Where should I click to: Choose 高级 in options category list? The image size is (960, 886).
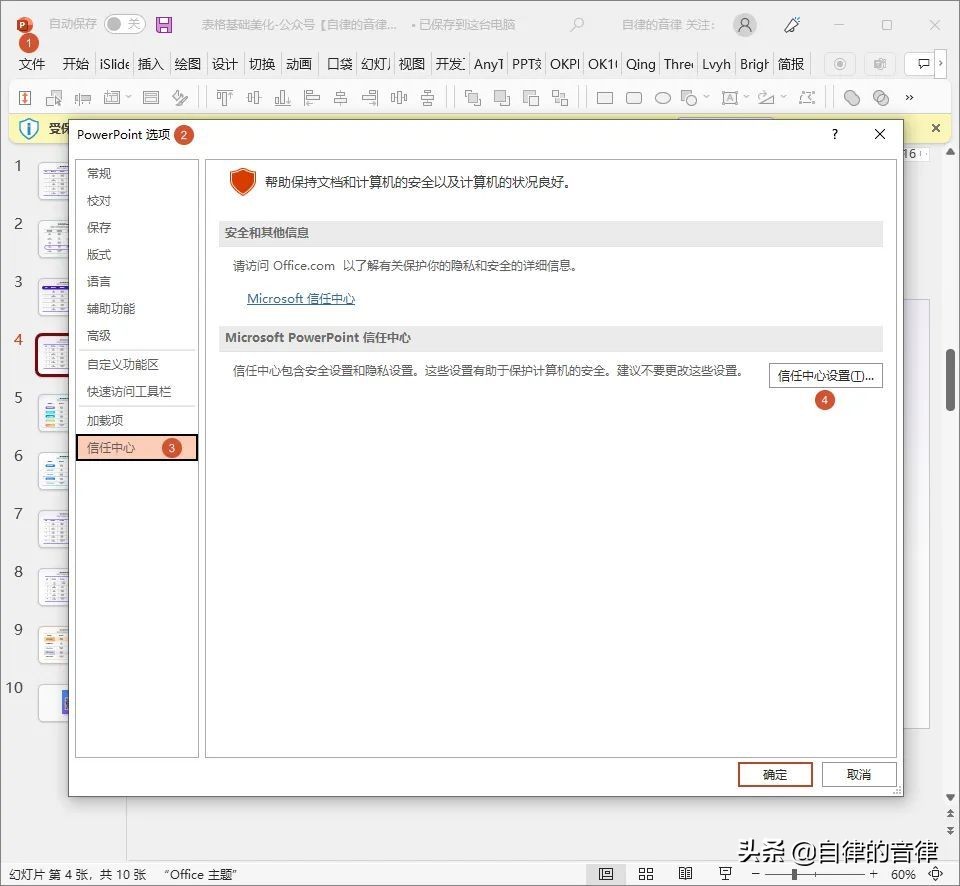point(99,336)
